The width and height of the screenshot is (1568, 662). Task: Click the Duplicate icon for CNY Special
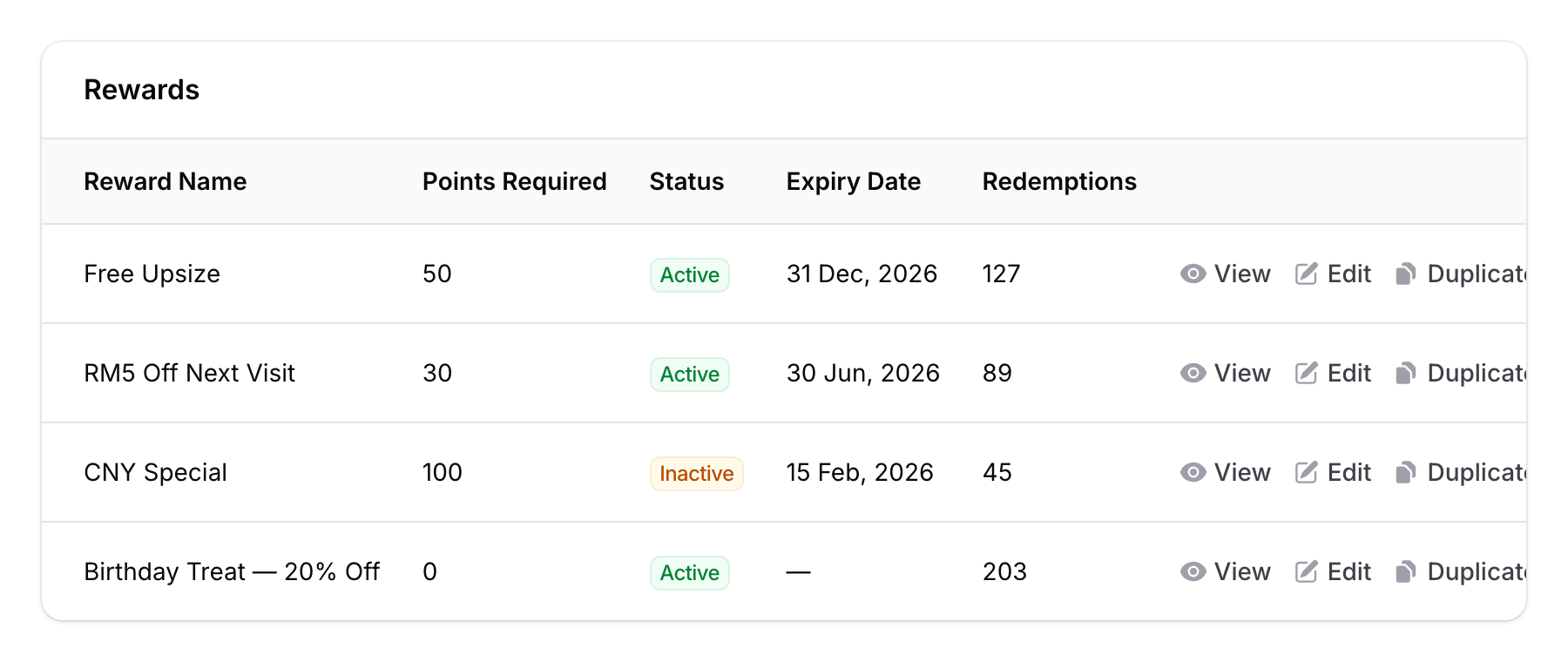1405,472
